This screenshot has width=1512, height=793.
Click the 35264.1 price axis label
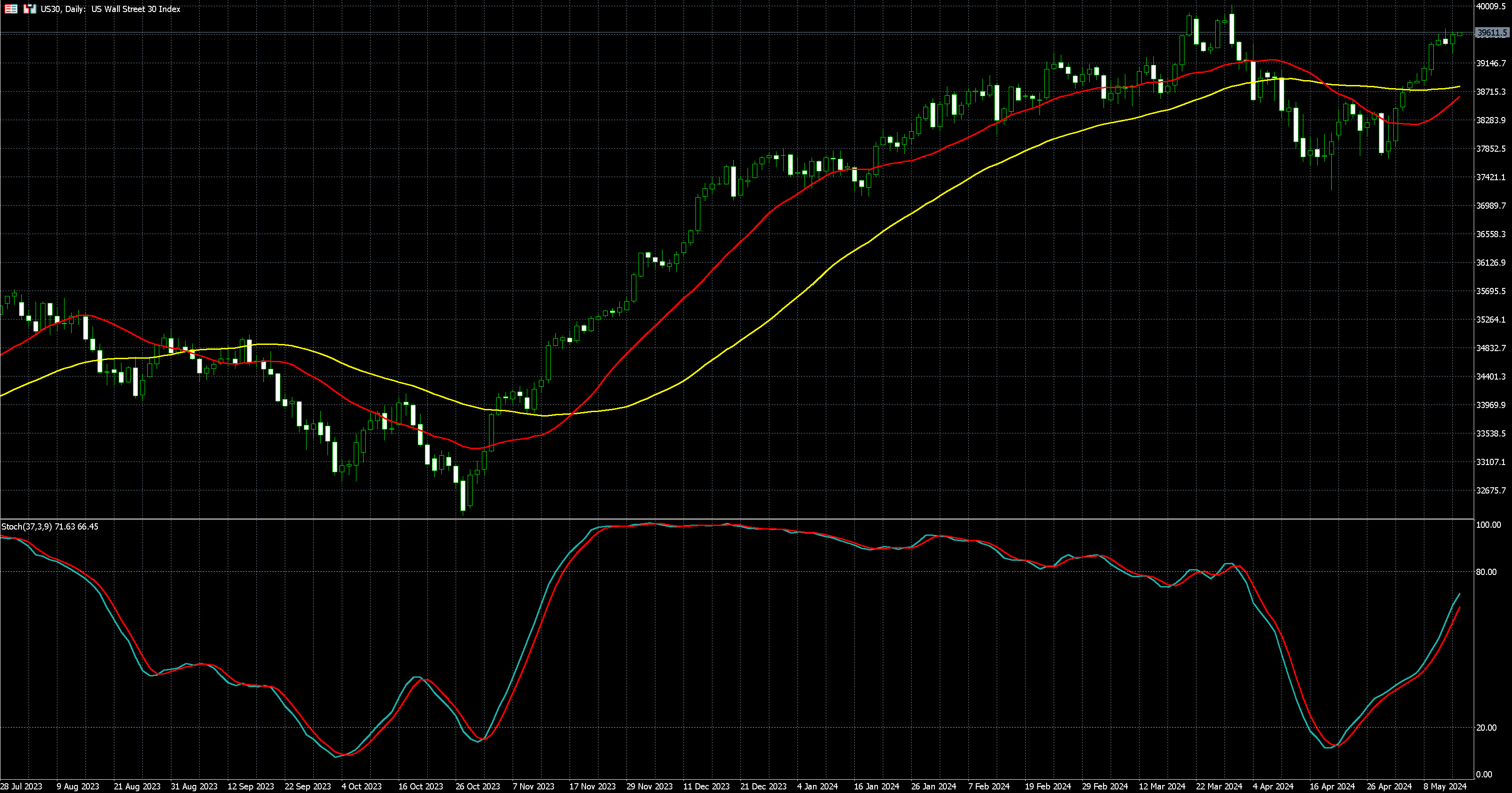tap(1491, 320)
